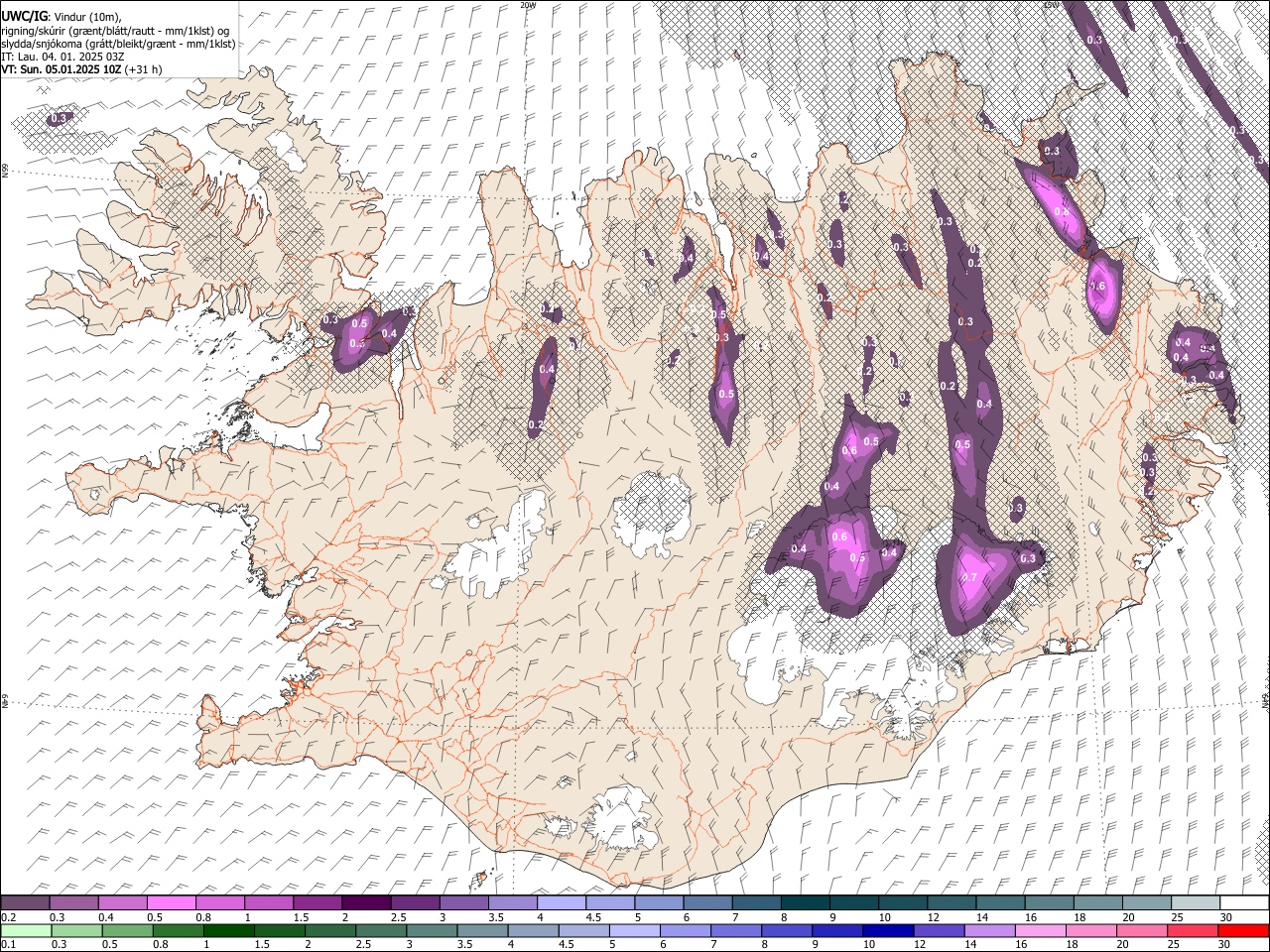Click the grey-green swatch at 3, bottom scale
1270x952 pixels.
pyautogui.click(x=431, y=930)
